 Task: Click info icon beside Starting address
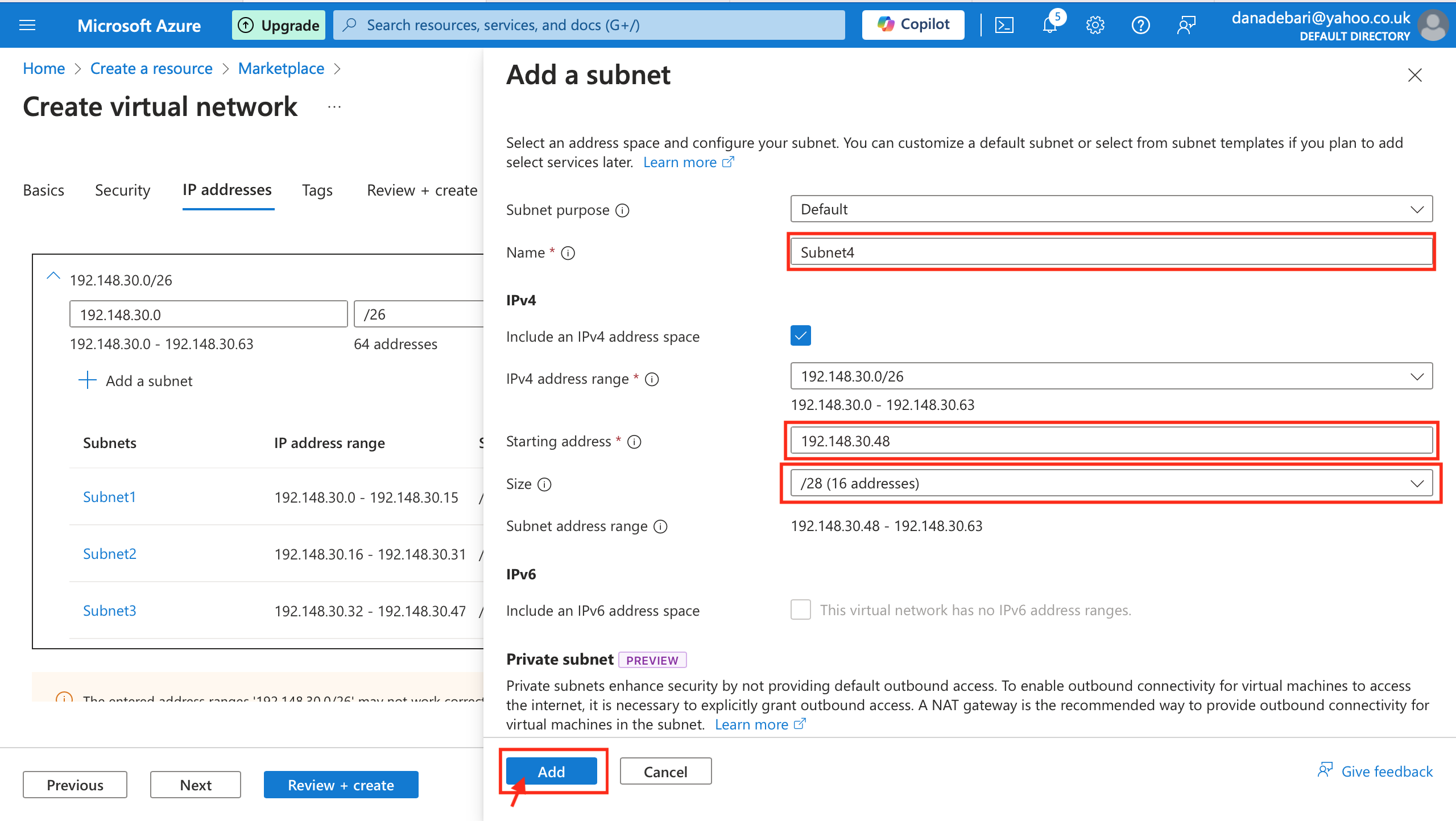pyautogui.click(x=634, y=442)
